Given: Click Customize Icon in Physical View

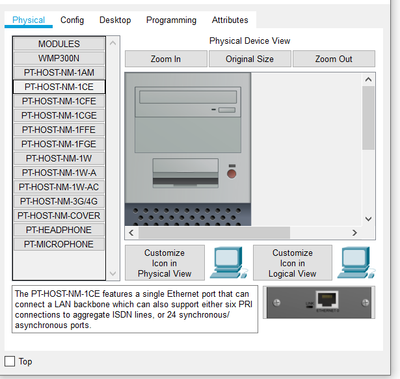Looking at the screenshot, I should coord(165,263).
